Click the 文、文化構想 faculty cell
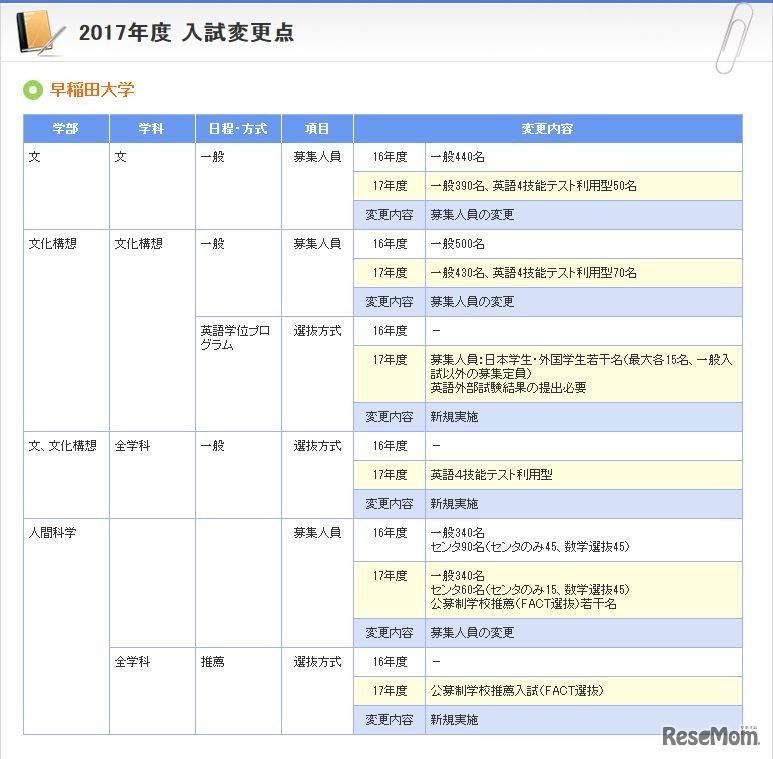The height and width of the screenshot is (759, 773). 66,475
